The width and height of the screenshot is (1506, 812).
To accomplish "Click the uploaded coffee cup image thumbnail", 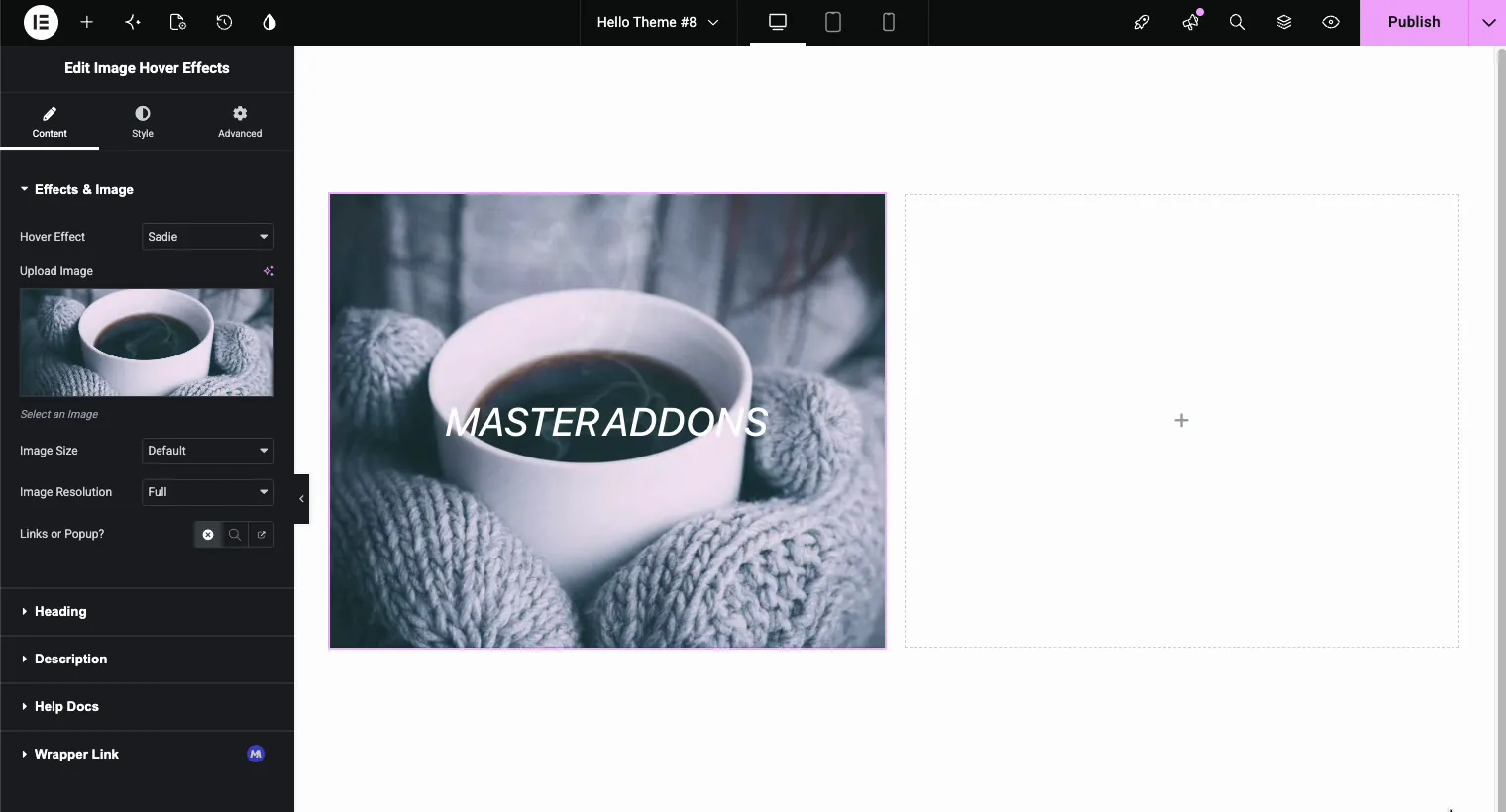I will pyautogui.click(x=147, y=343).
